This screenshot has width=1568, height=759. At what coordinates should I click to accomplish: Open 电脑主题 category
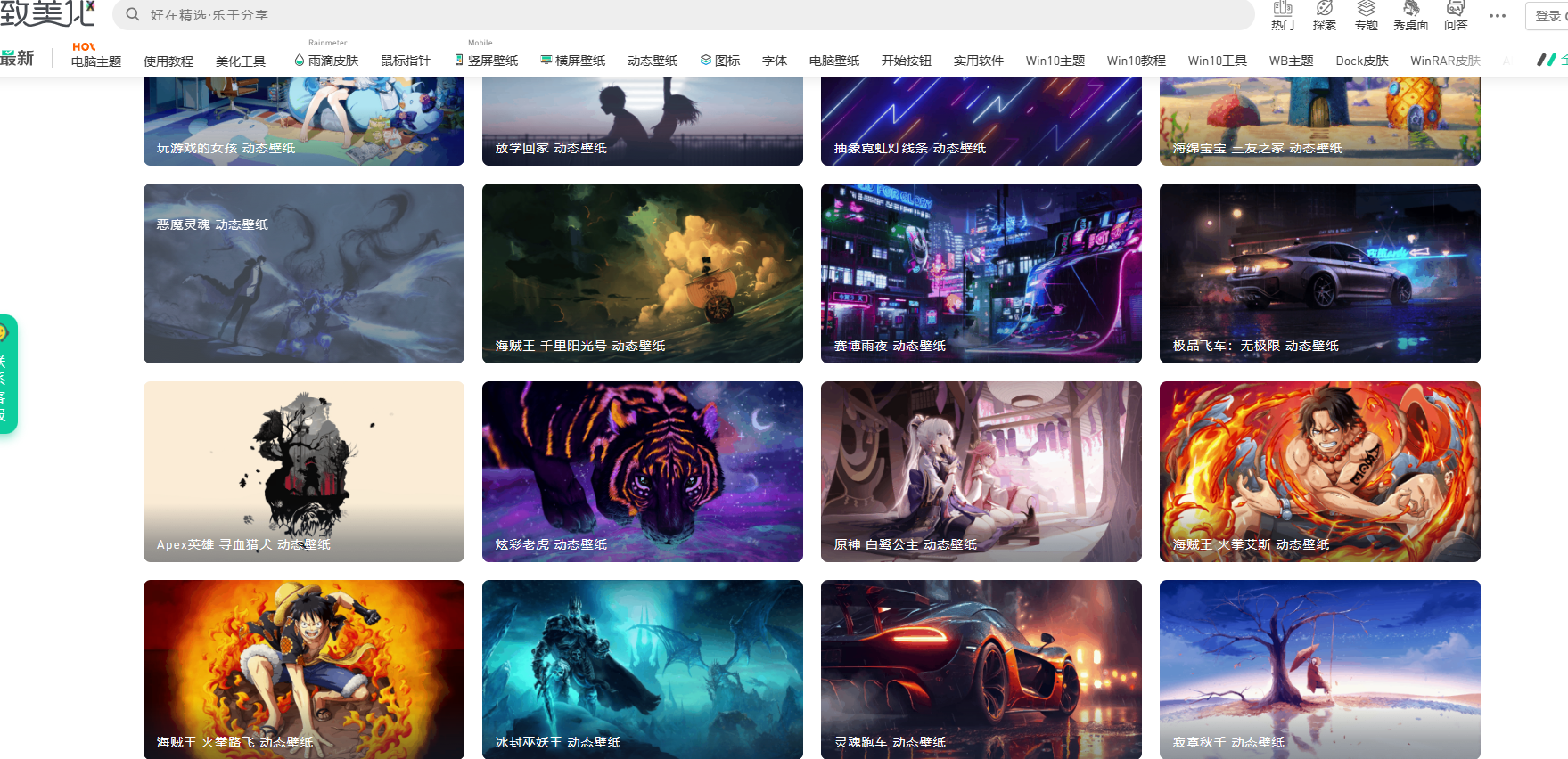[96, 61]
